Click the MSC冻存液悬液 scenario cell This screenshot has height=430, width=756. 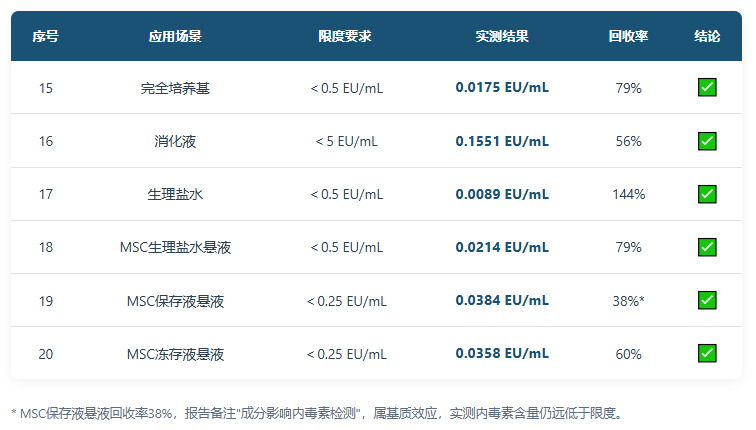pos(175,354)
